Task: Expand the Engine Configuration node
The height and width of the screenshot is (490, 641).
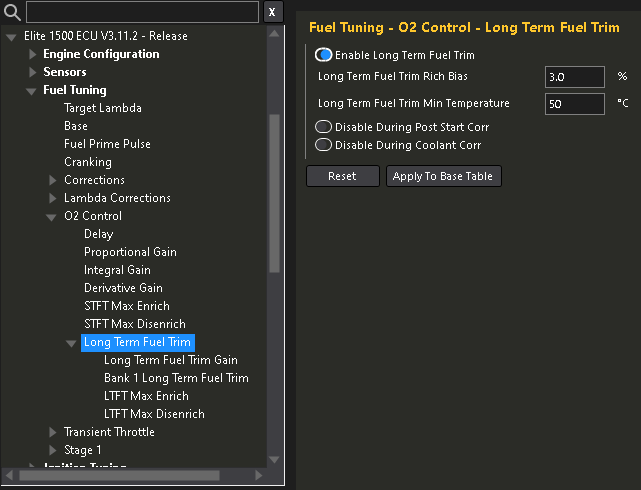Action: point(33,54)
